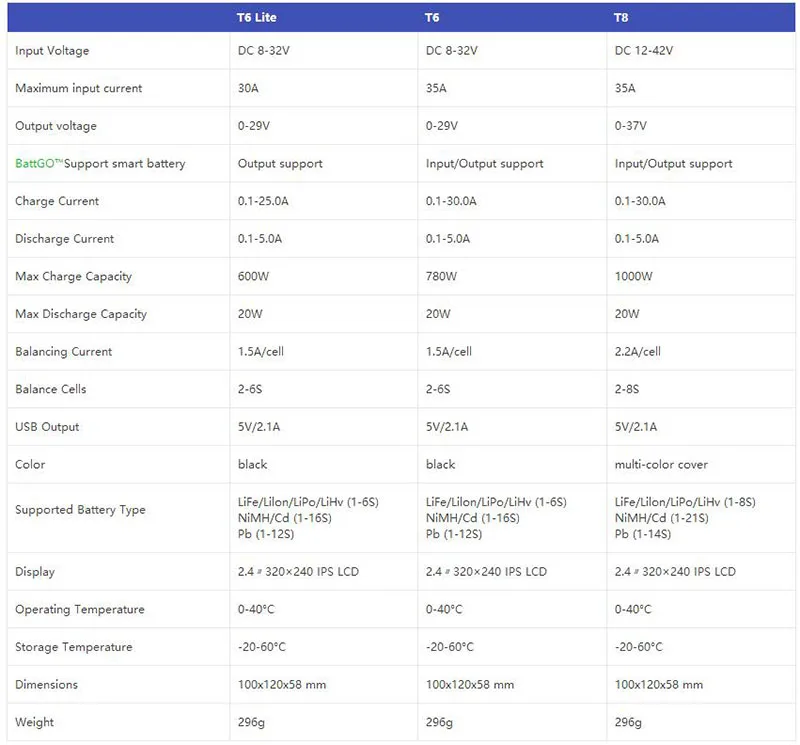
Task: Select the Operating Temperature label
Action: (x=80, y=609)
